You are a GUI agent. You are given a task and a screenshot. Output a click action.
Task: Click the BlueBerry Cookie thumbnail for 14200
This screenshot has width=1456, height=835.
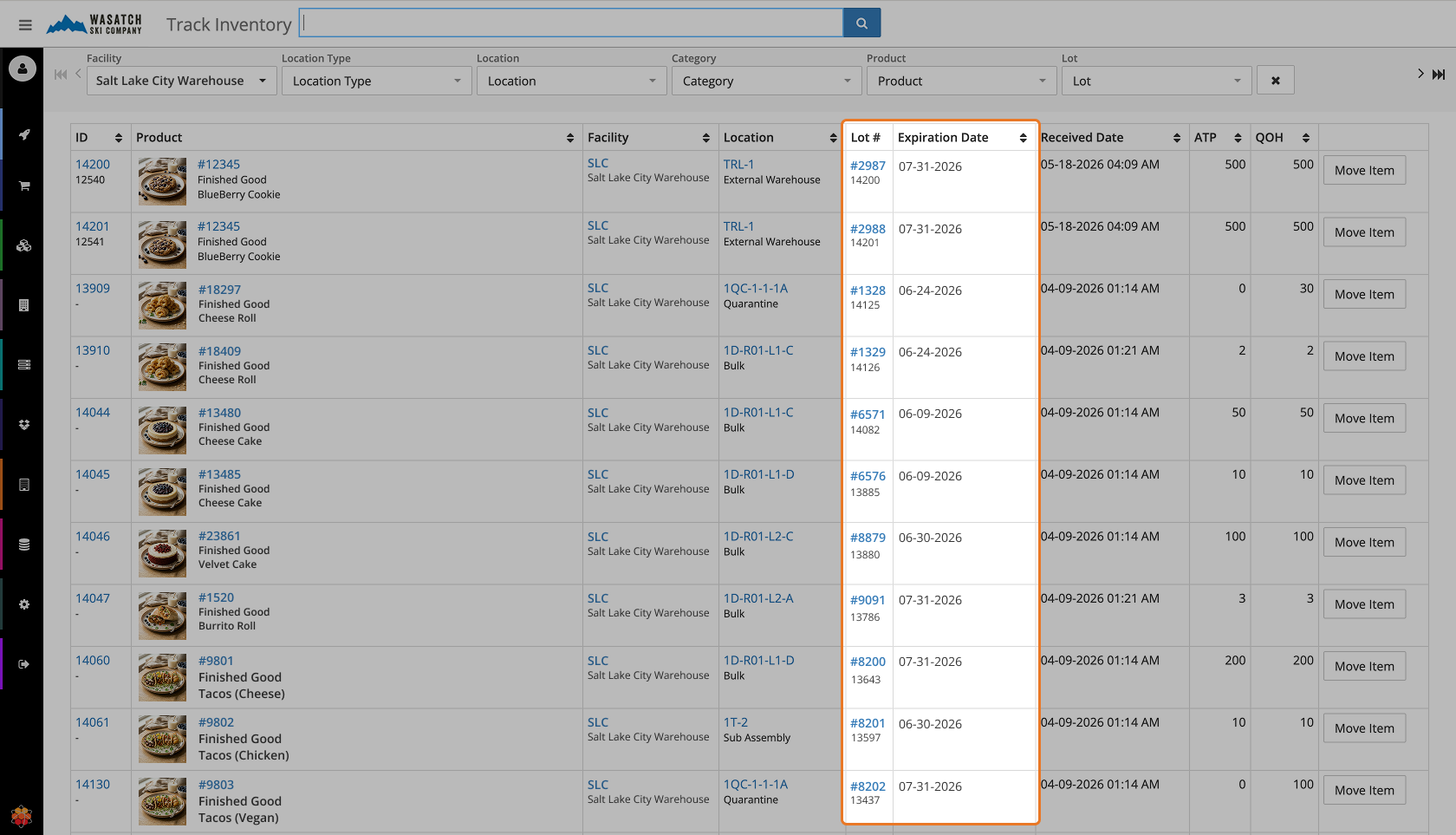[162, 181]
